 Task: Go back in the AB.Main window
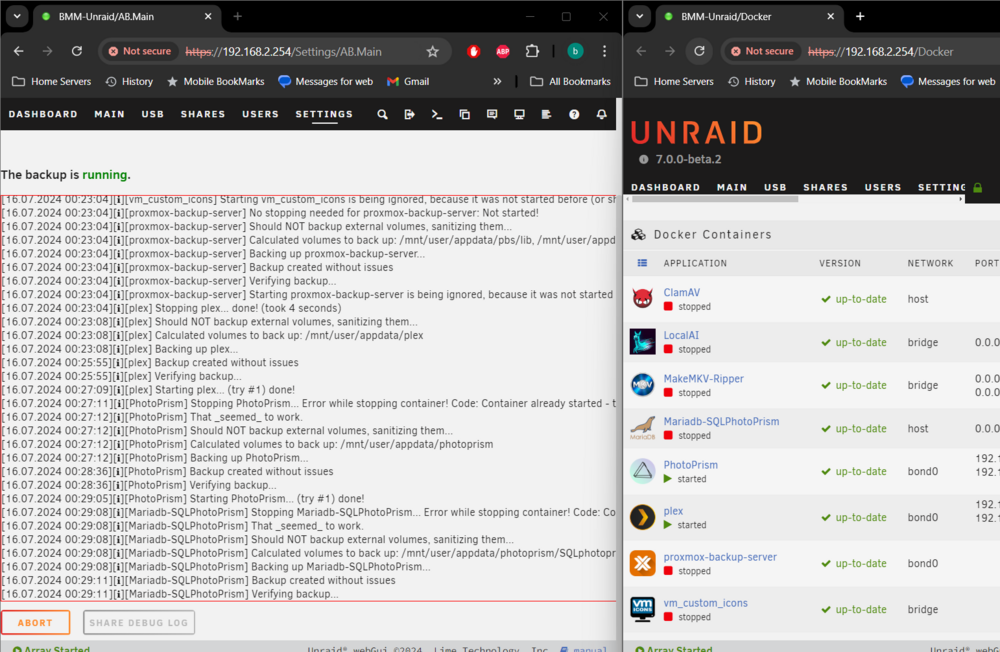click(x=18, y=52)
